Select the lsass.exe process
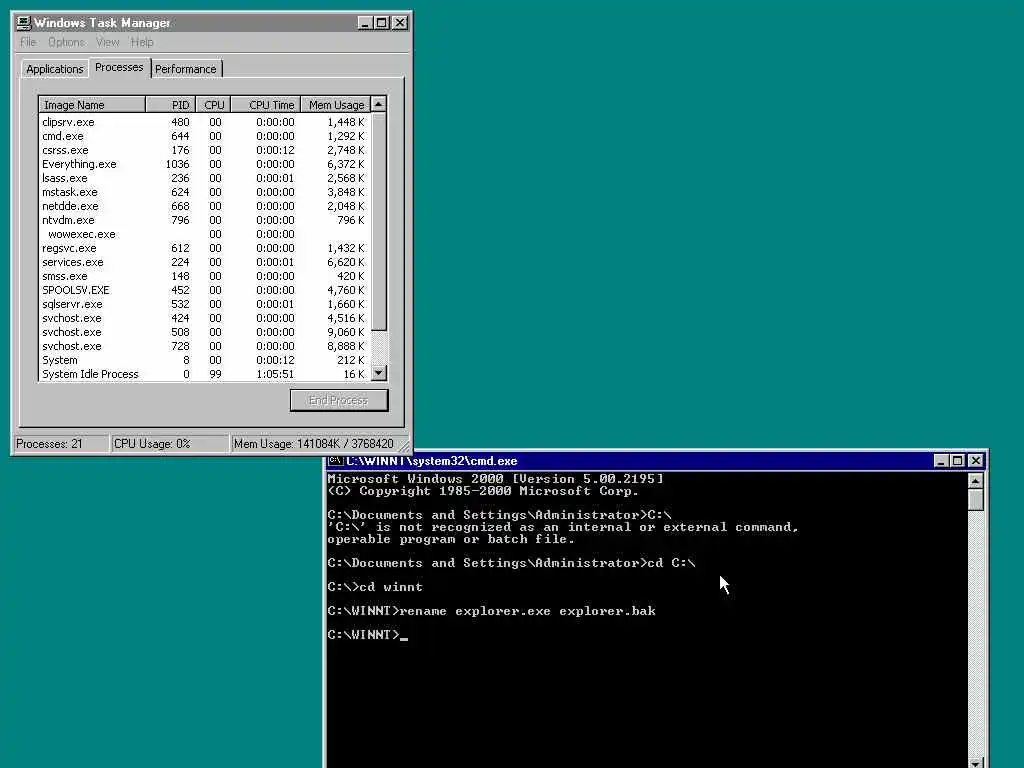1024x768 pixels. [x=204, y=178]
